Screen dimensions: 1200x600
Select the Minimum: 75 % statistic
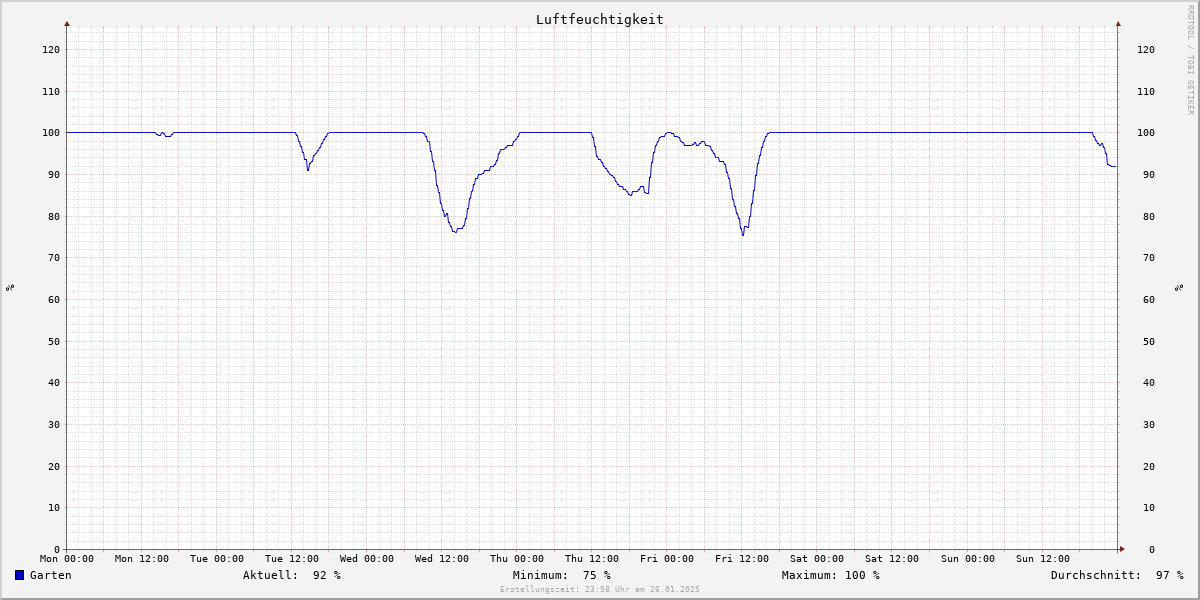pos(562,575)
